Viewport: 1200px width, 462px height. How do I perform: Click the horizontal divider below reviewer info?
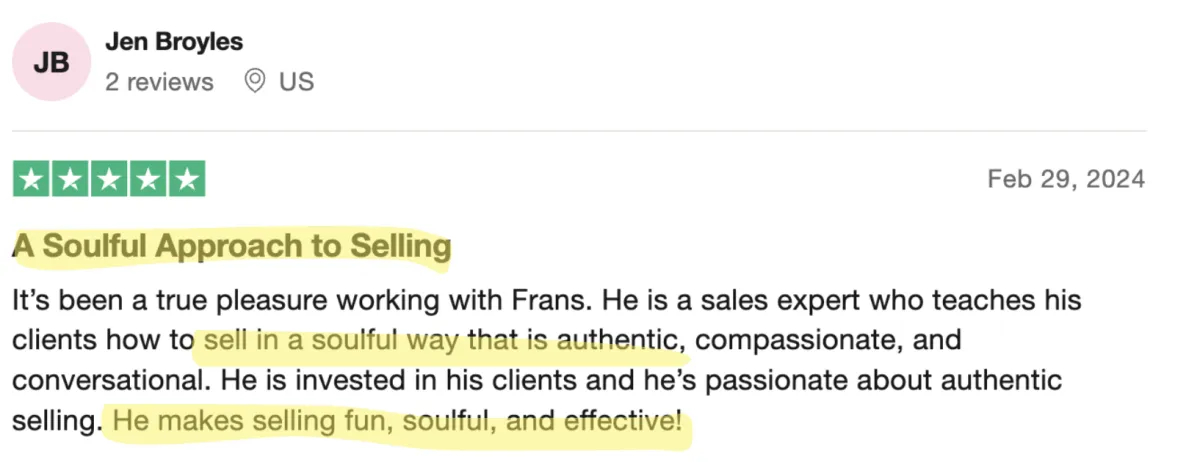(x=578, y=130)
